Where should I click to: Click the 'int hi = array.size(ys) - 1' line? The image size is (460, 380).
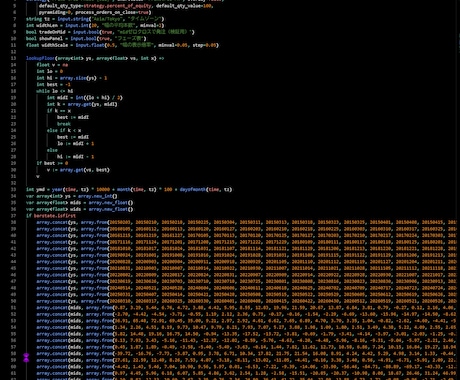pyautogui.click(x=72, y=78)
